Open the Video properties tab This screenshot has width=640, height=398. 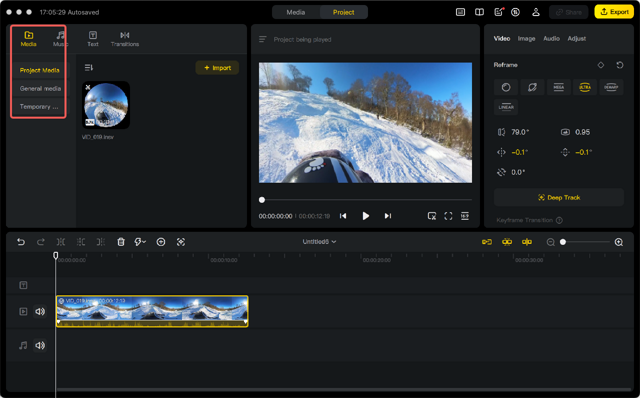click(502, 38)
